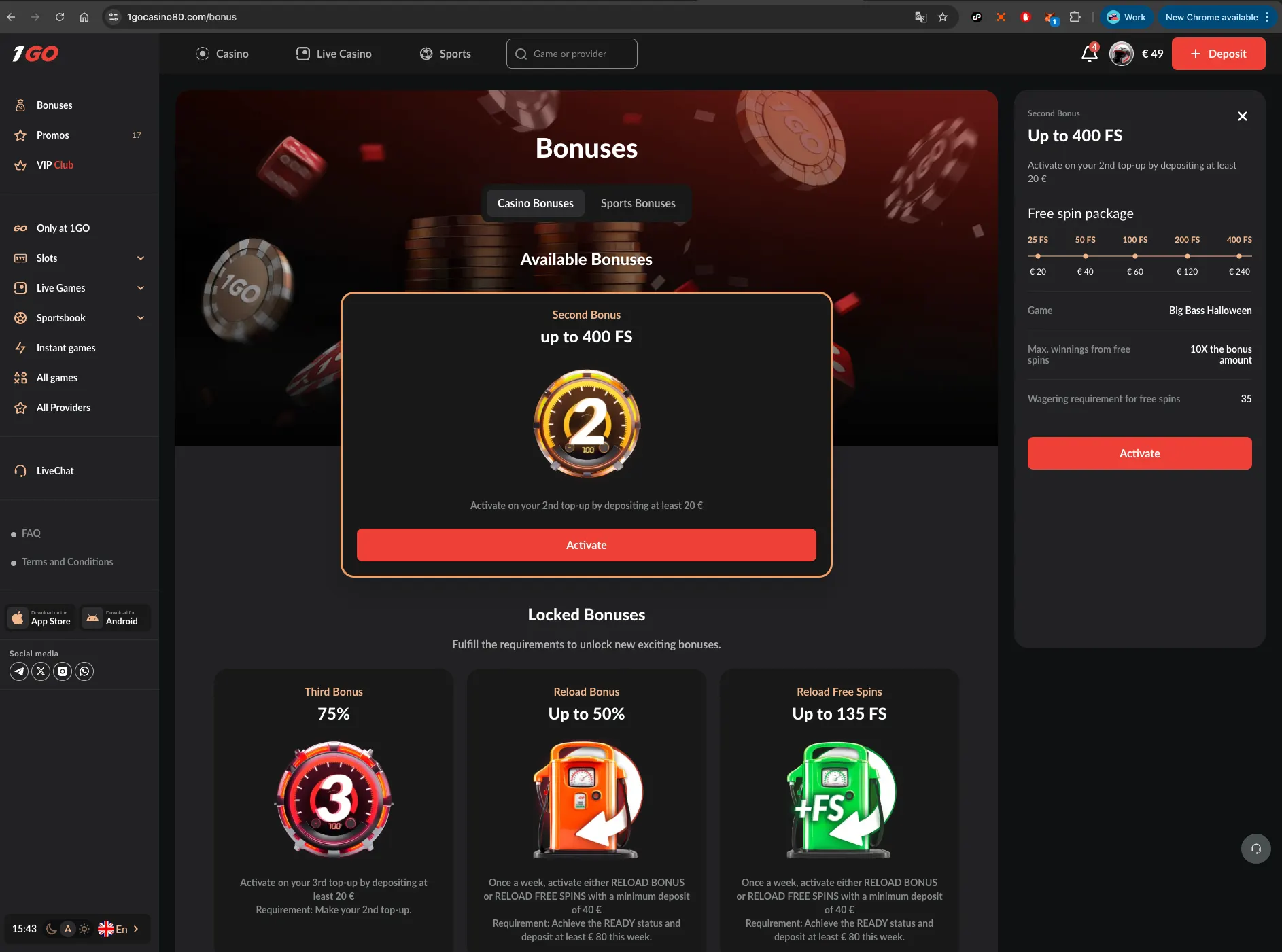1282x952 pixels.
Task: Switch to Sports Bonuses tab
Action: click(638, 203)
